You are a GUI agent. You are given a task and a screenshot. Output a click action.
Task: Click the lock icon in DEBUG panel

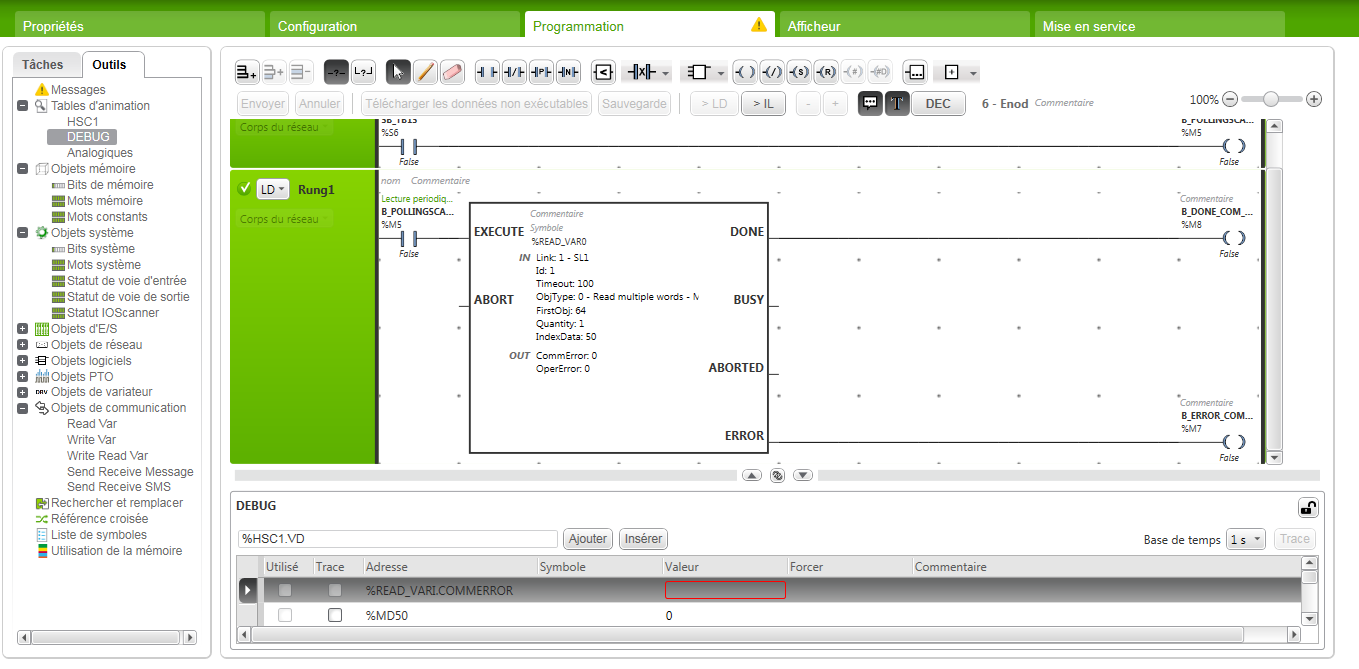tap(1307, 507)
